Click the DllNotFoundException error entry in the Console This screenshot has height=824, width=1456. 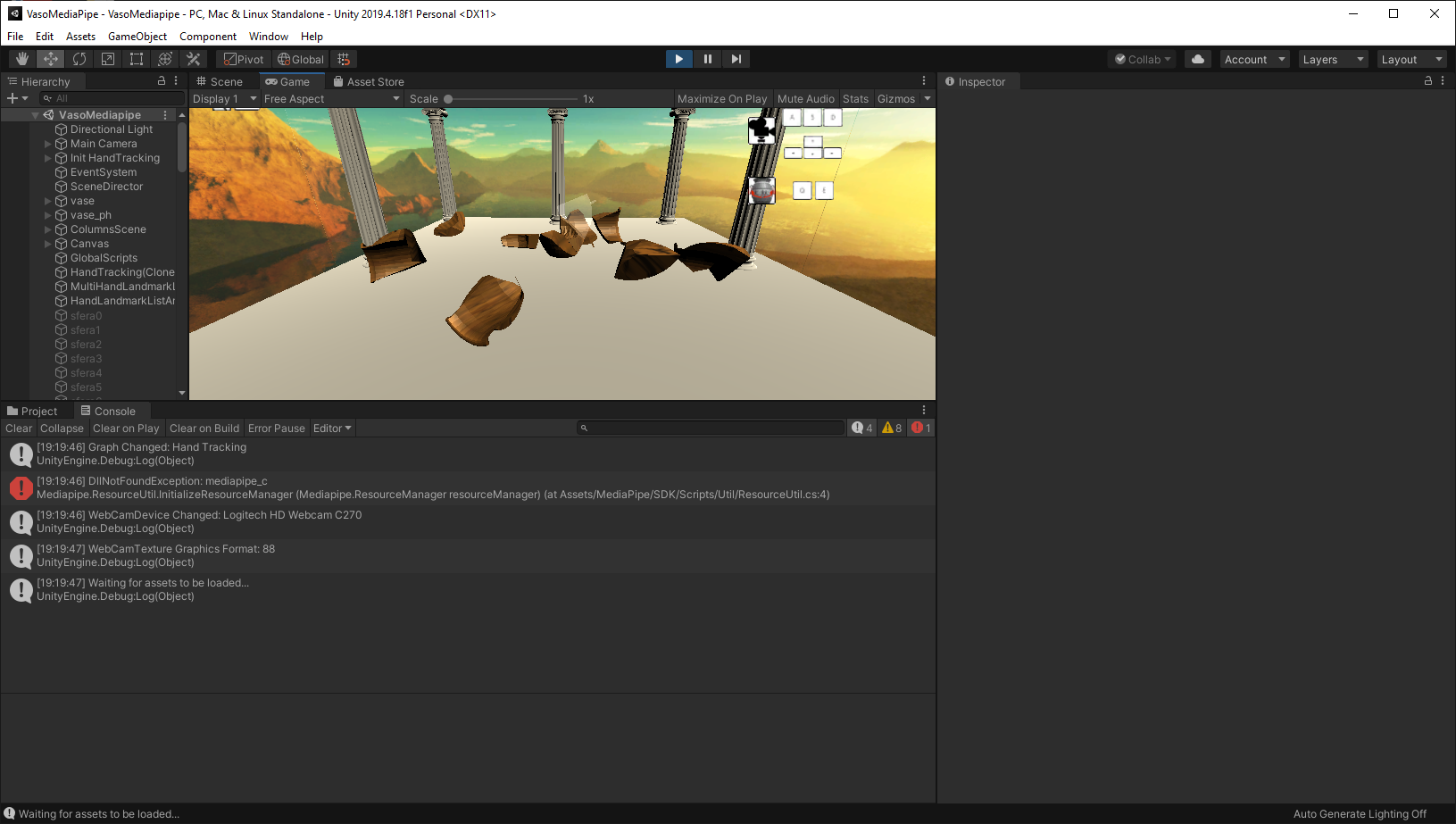coord(357,487)
